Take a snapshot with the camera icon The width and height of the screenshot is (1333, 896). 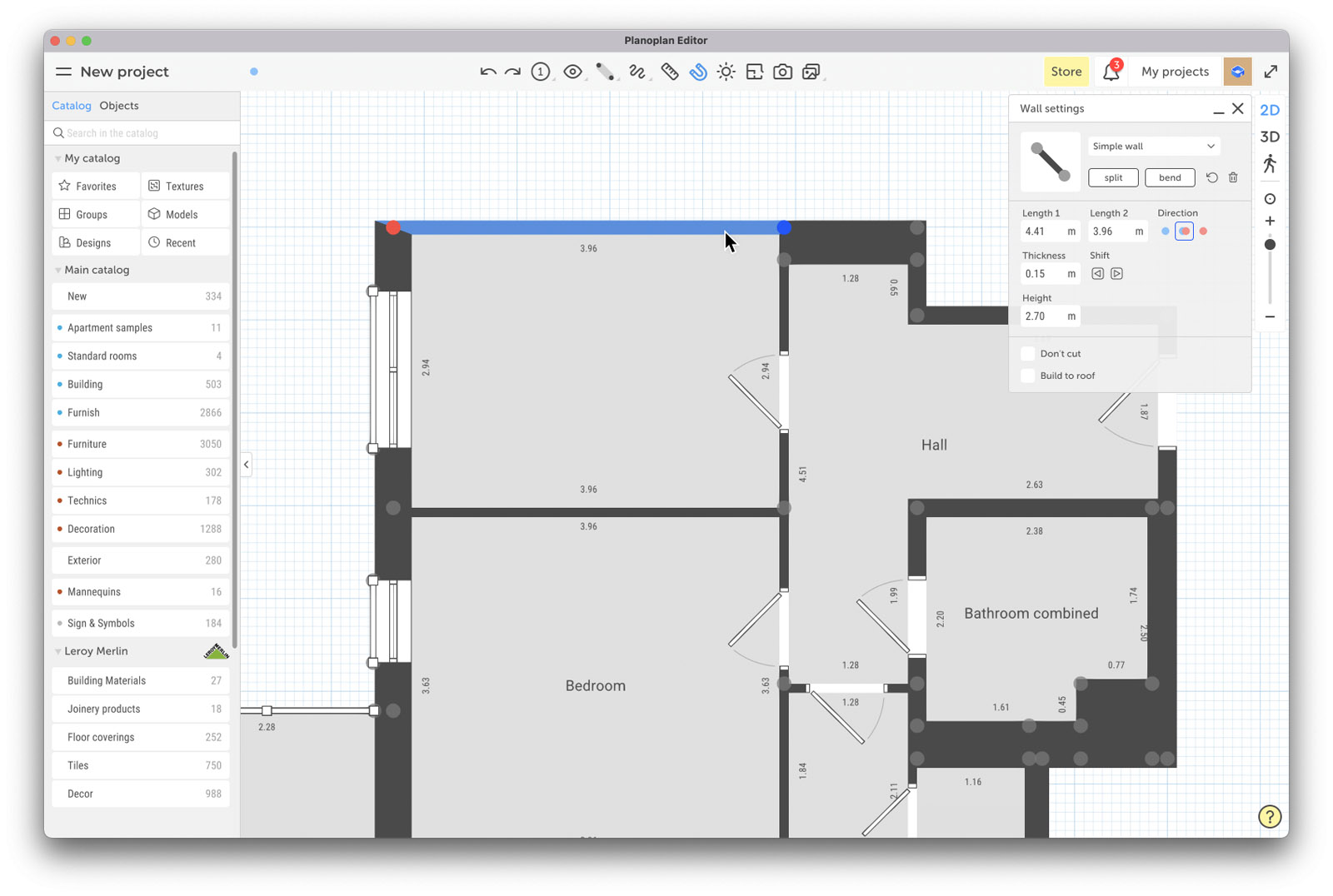[x=782, y=72]
